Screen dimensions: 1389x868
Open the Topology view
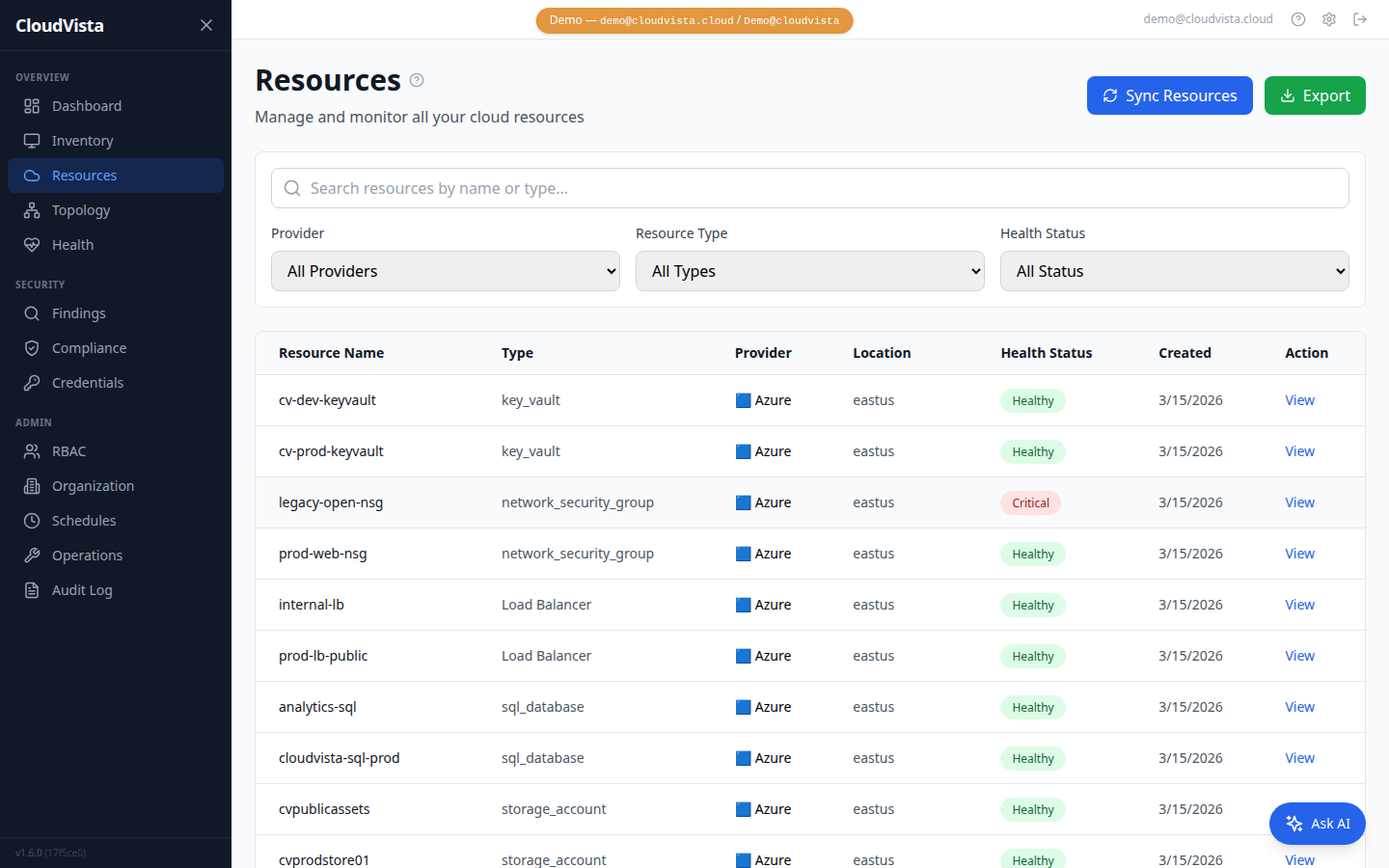click(33, 209)
